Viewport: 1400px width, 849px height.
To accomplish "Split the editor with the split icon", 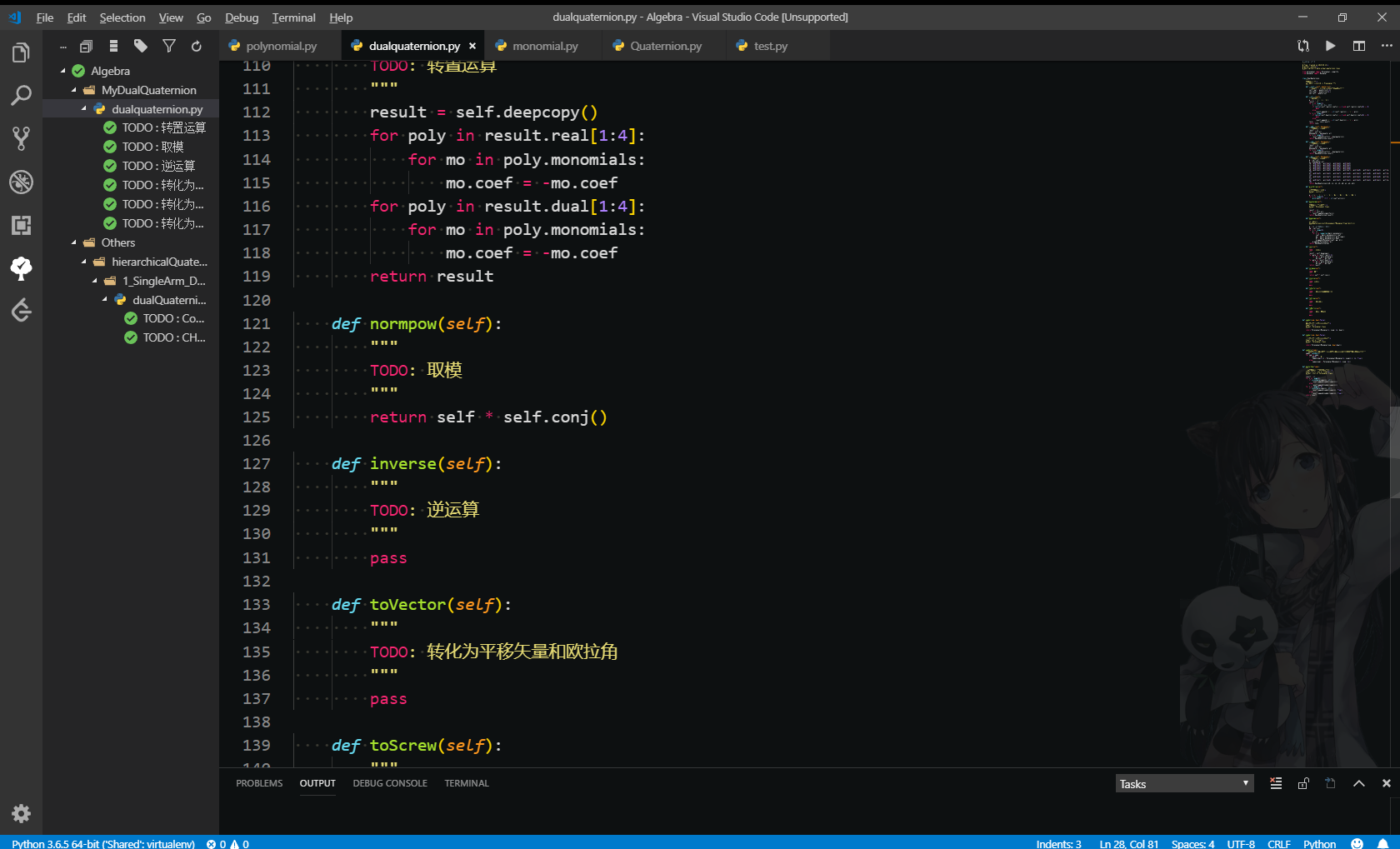I will click(x=1358, y=46).
